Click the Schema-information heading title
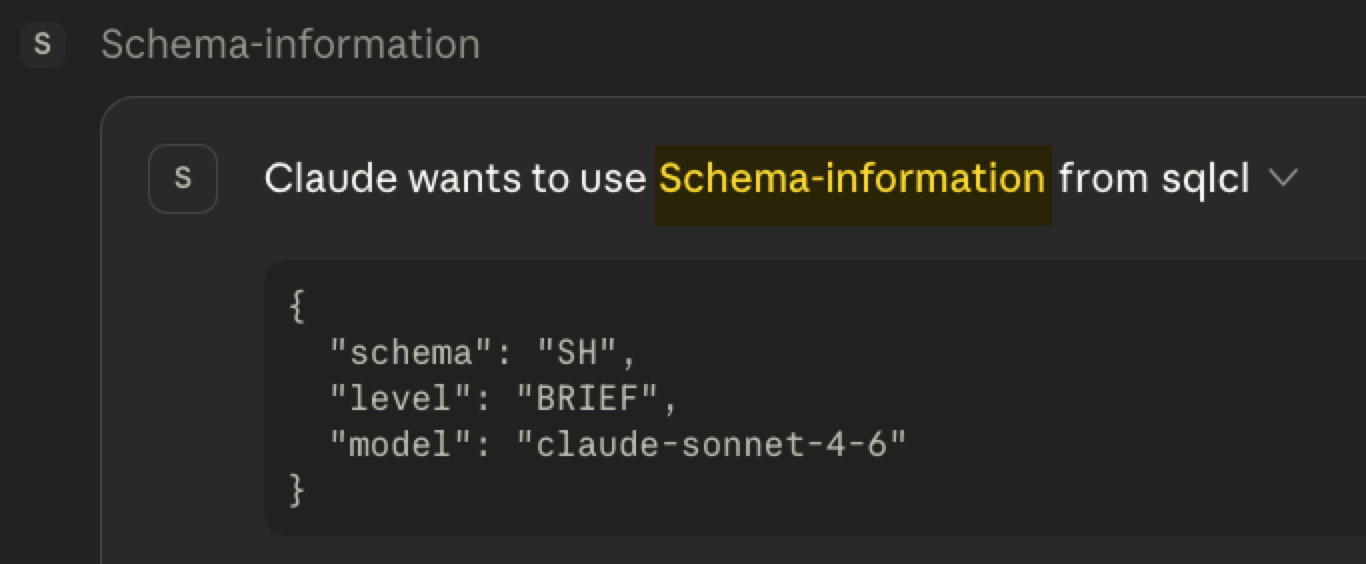The height and width of the screenshot is (564, 1366). 290,45
